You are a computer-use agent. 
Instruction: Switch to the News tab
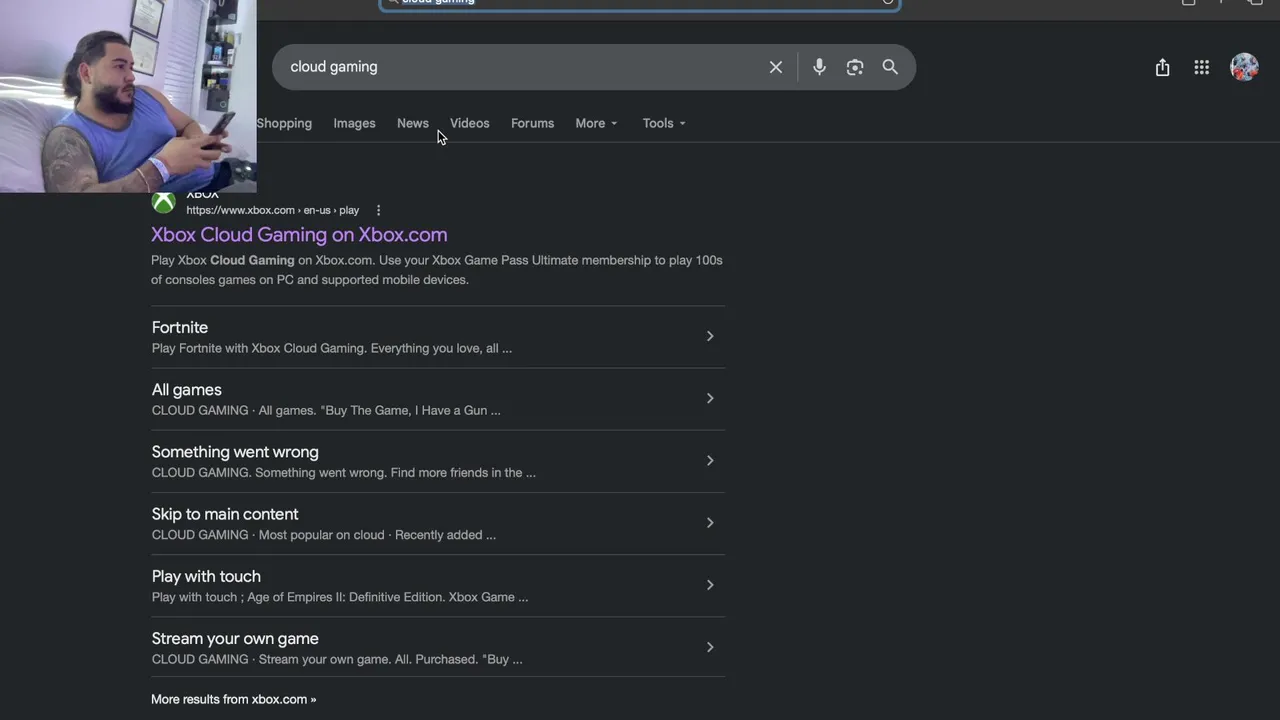point(413,123)
